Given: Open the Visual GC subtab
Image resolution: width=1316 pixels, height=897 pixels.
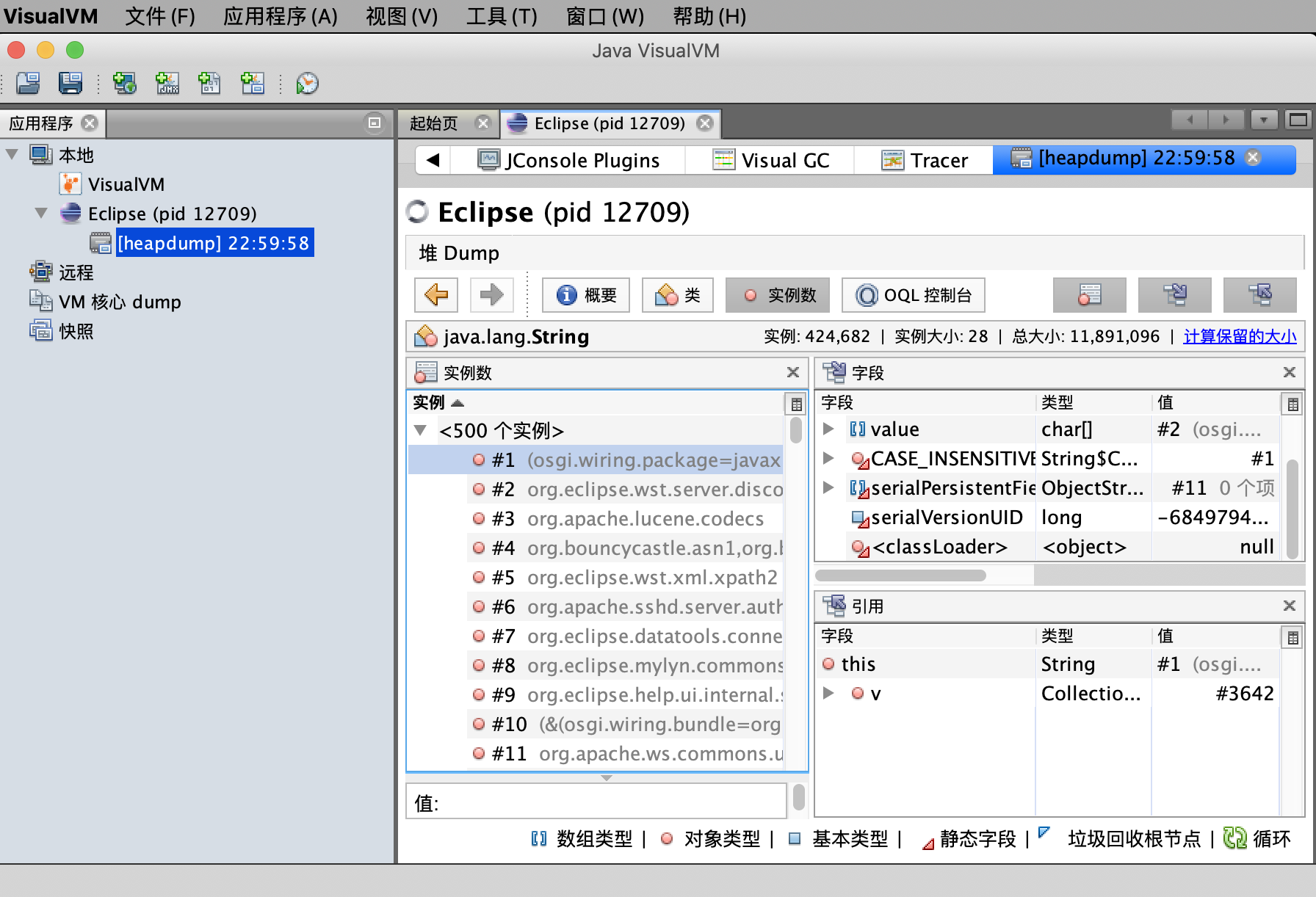Looking at the screenshot, I should (770, 160).
